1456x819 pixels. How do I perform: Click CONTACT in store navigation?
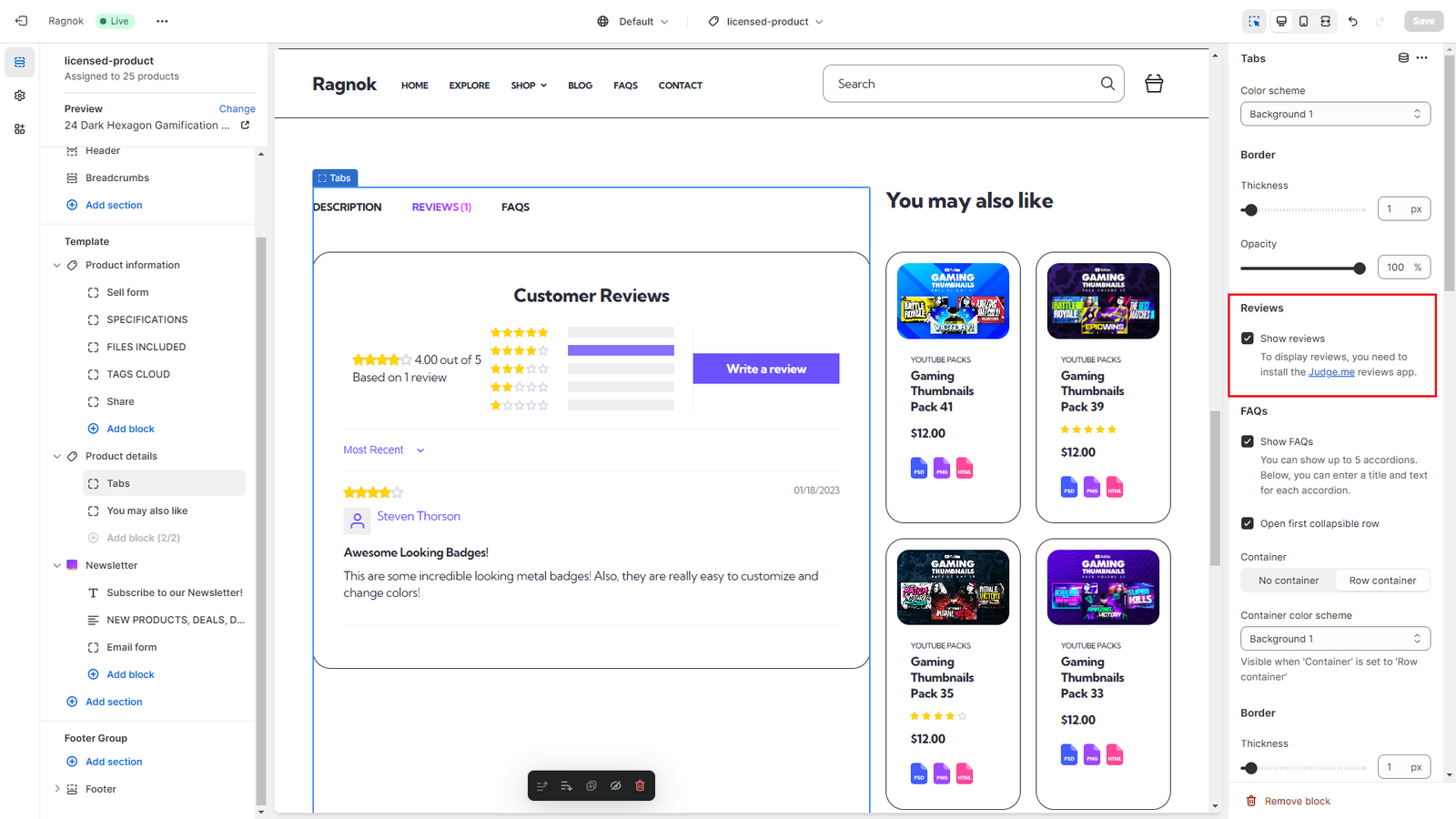pos(681,86)
